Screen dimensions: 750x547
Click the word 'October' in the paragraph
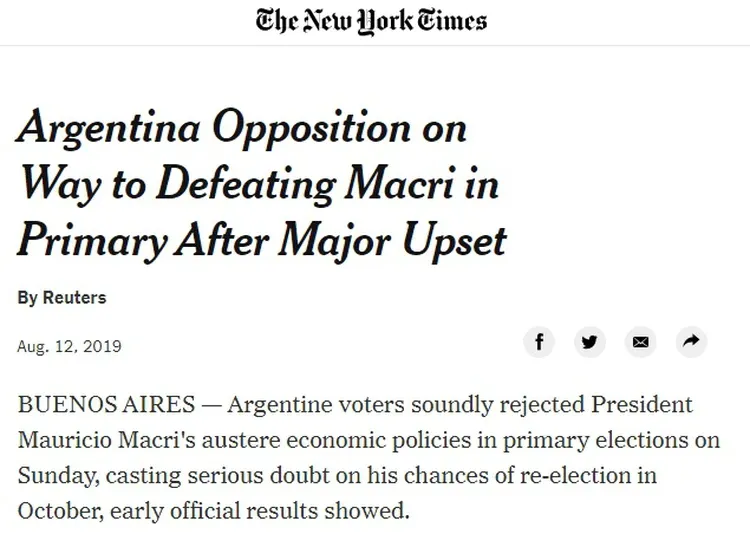[x=60, y=510]
